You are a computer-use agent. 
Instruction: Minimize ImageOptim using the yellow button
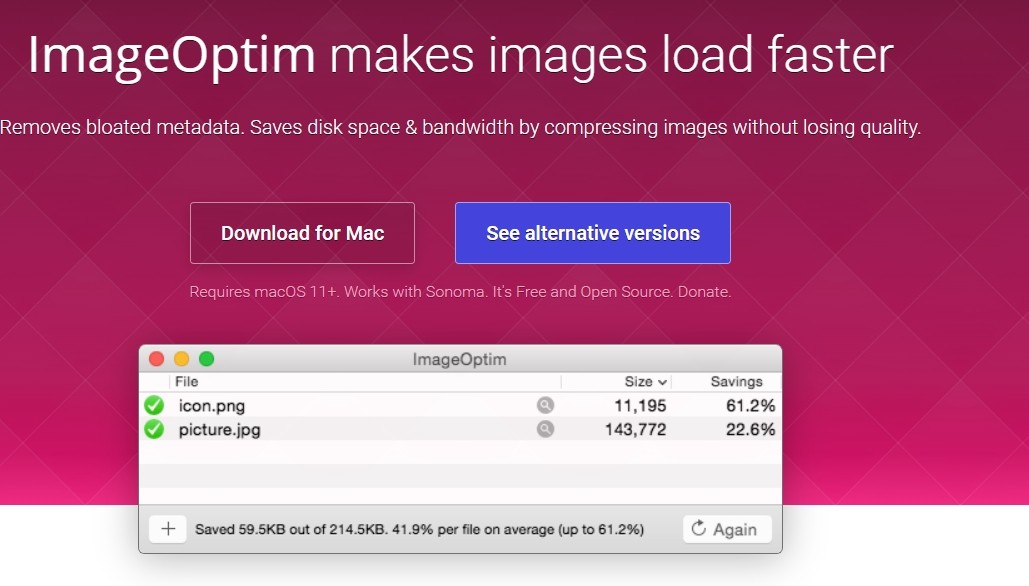pyautogui.click(x=181, y=359)
